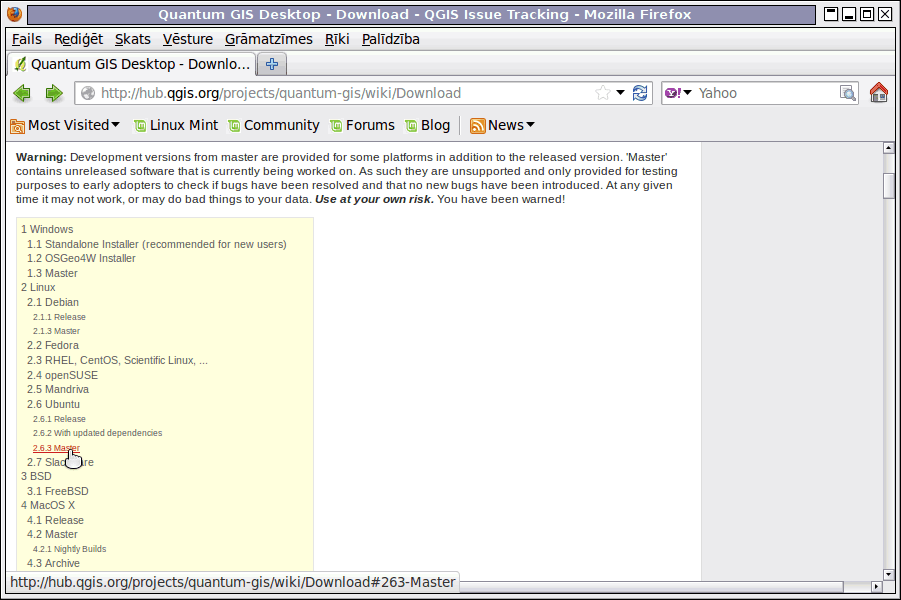Screen dimensions: 901x600
Task: Reload the page with the refresh icon
Action: click(640, 93)
